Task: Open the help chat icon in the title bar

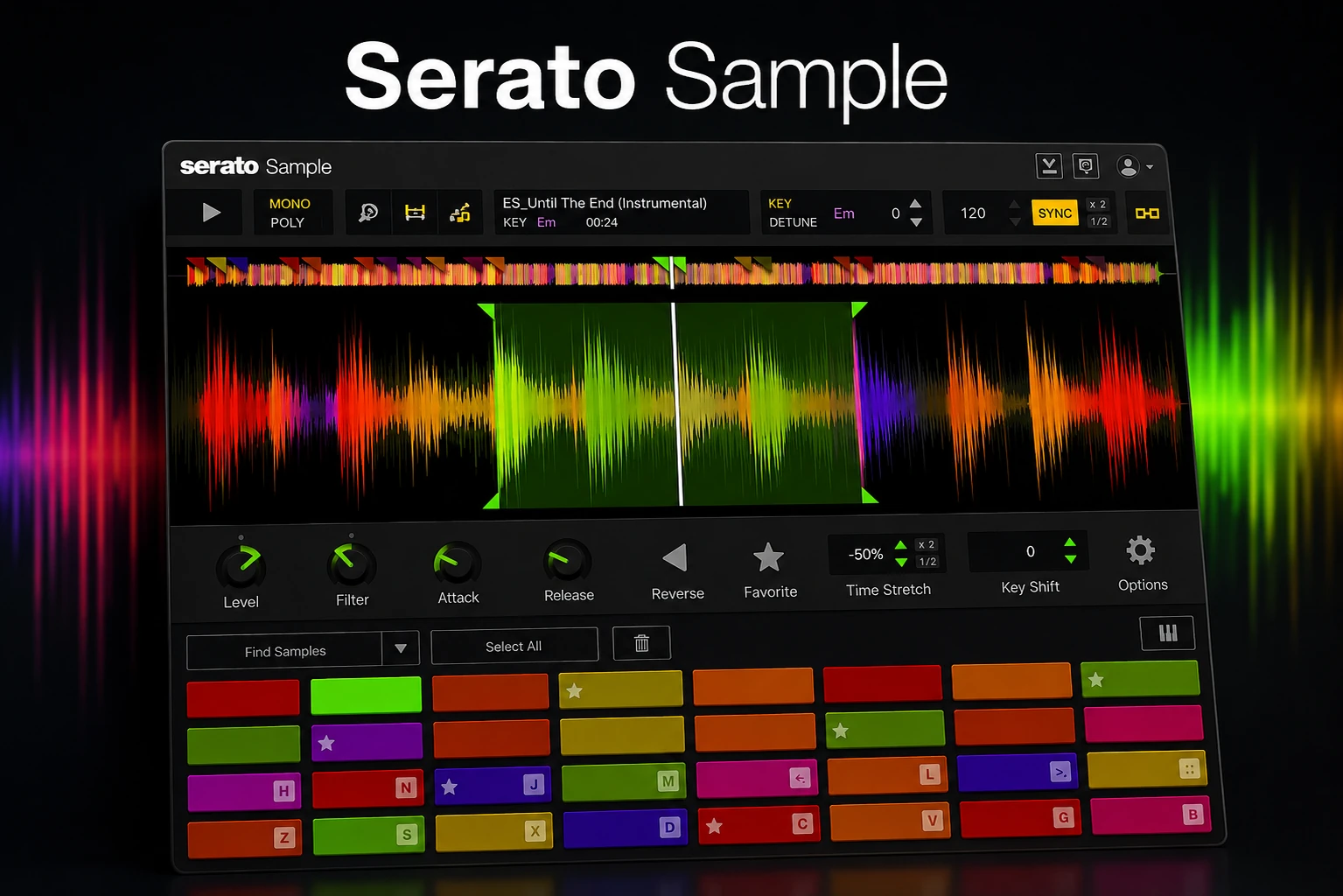Action: [1086, 165]
